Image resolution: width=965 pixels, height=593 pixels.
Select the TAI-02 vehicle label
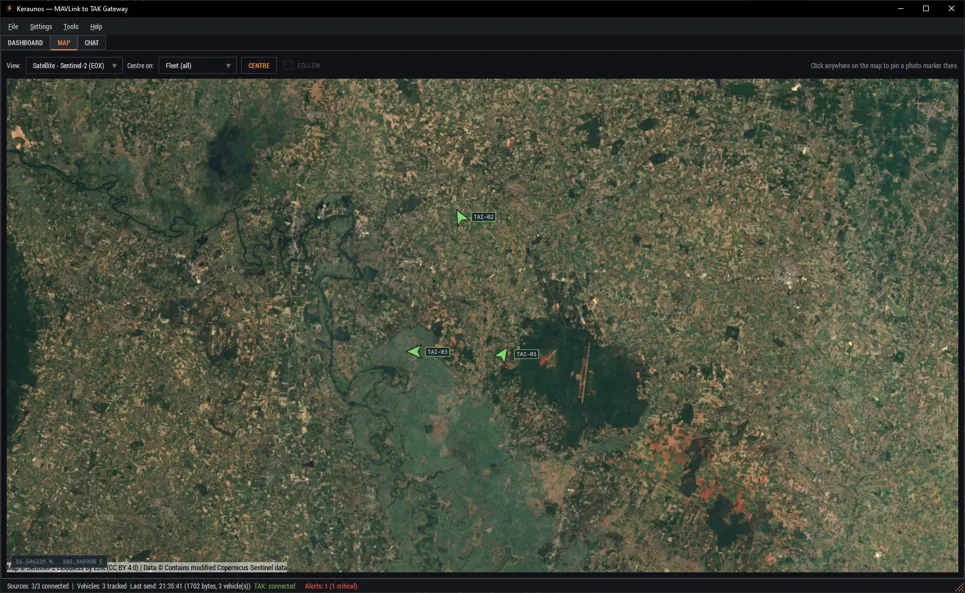click(483, 217)
